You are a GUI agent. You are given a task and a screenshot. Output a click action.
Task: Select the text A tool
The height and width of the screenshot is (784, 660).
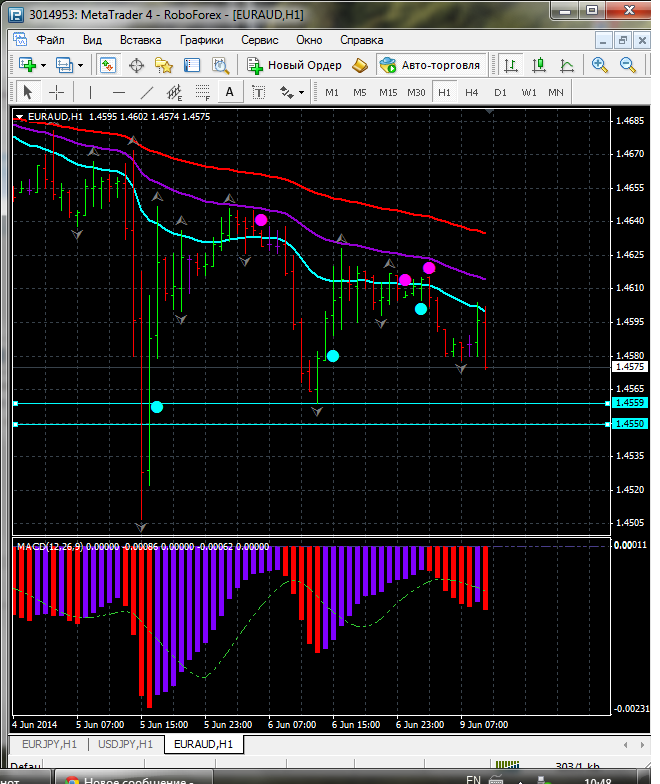click(230, 92)
